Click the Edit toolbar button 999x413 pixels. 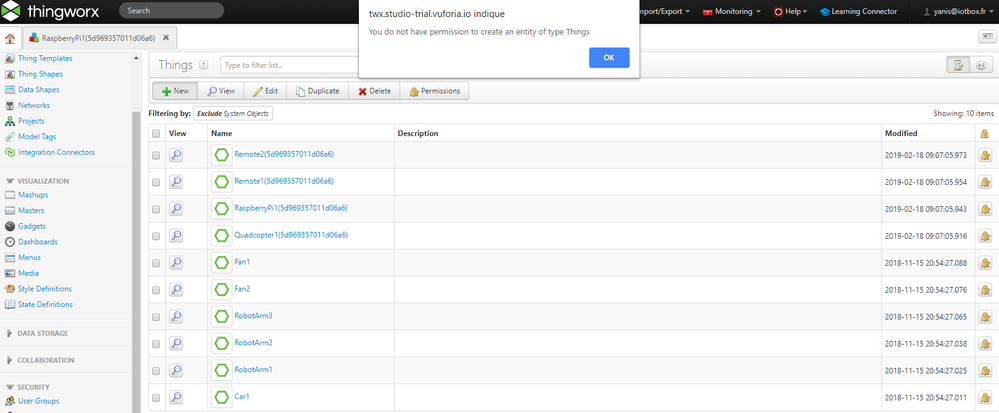(x=265, y=91)
